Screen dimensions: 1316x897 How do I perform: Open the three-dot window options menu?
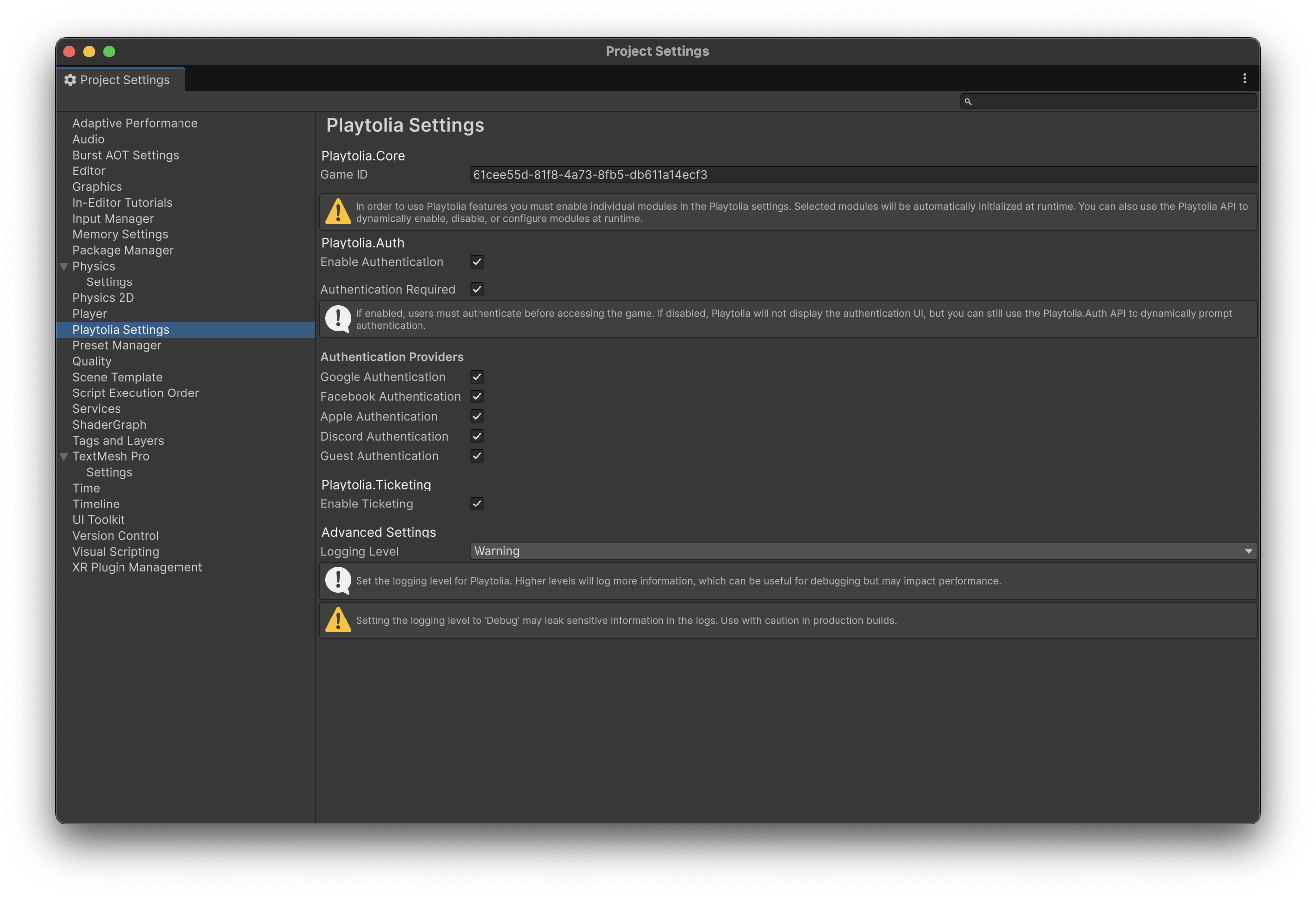point(1244,79)
